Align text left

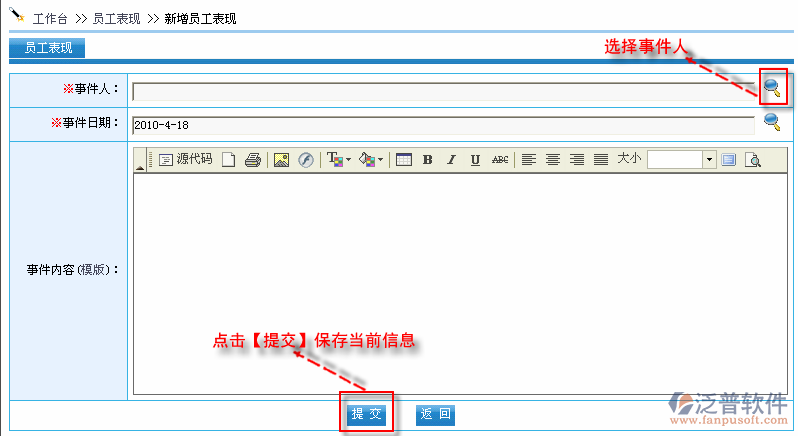pos(529,160)
